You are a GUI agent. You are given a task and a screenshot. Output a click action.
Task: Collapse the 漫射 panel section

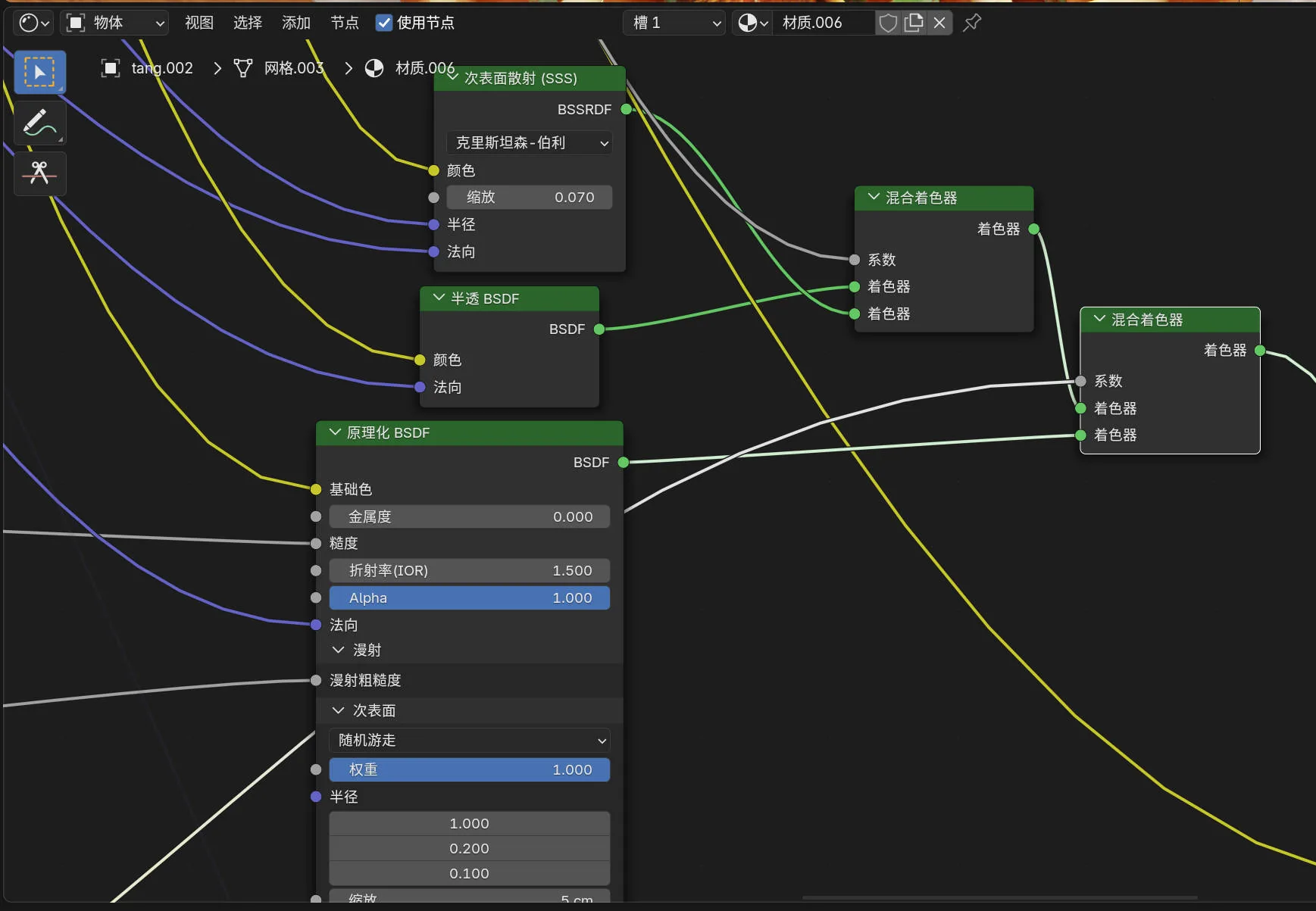click(338, 650)
